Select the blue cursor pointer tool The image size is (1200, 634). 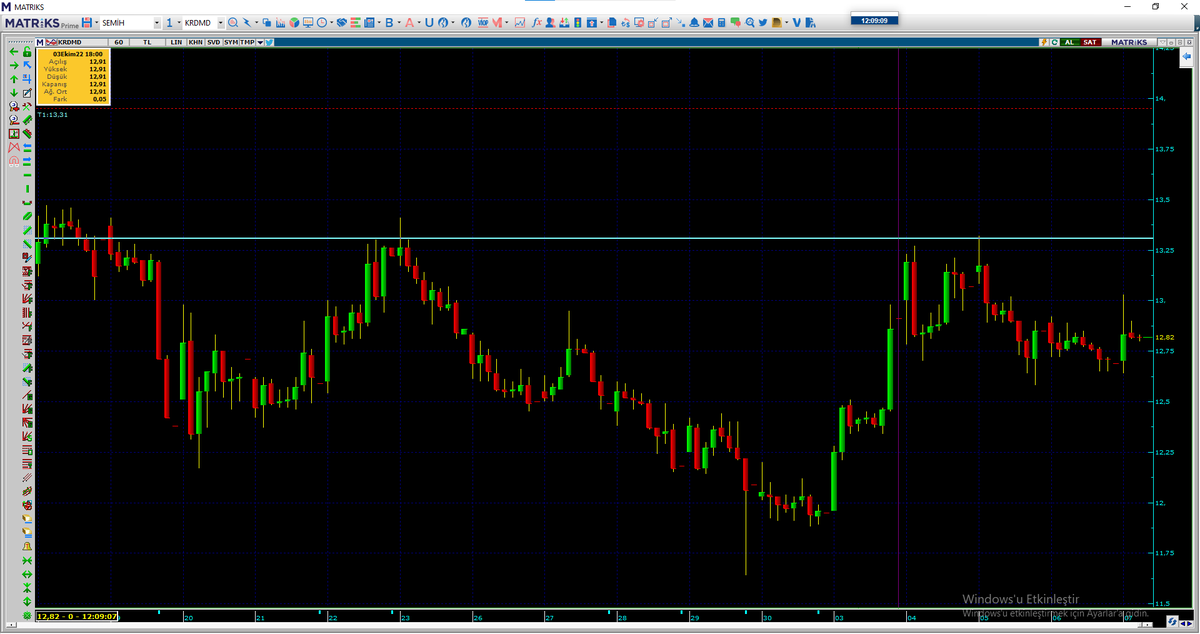[x=27, y=65]
